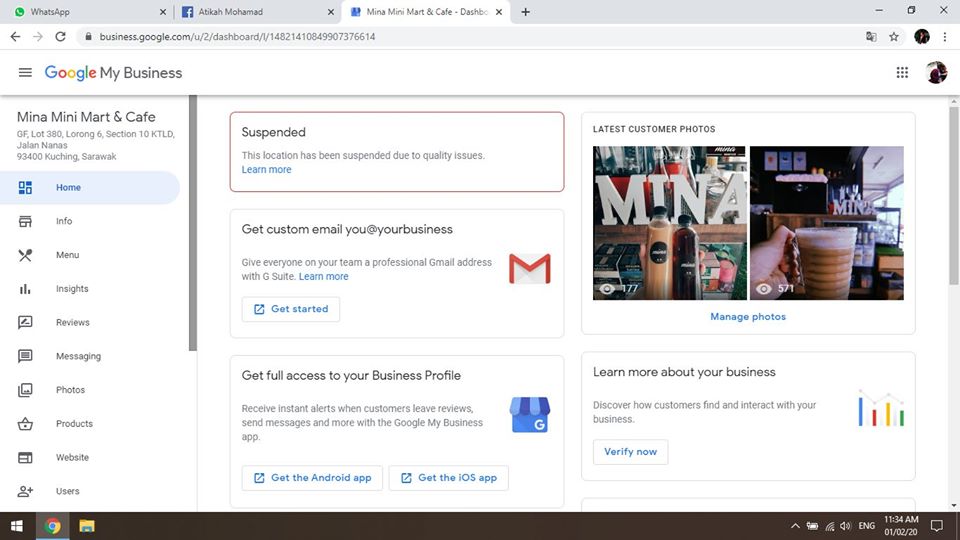Click Learn more about G Suite
The image size is (960, 540).
tap(323, 276)
